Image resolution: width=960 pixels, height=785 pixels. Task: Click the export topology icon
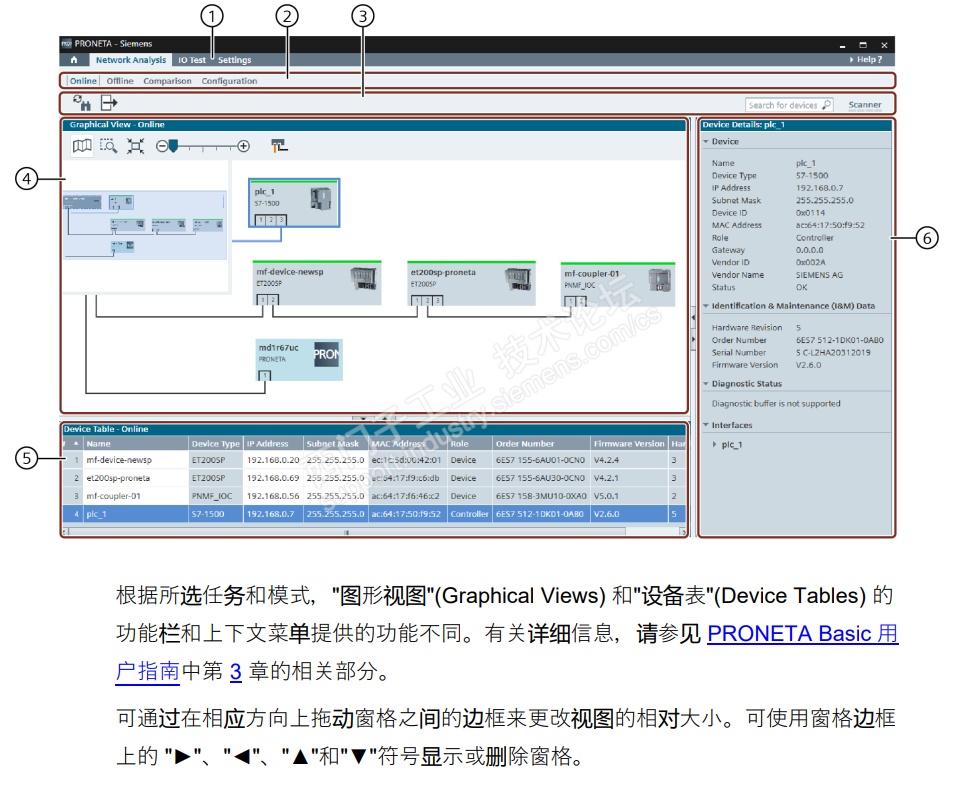pos(108,103)
